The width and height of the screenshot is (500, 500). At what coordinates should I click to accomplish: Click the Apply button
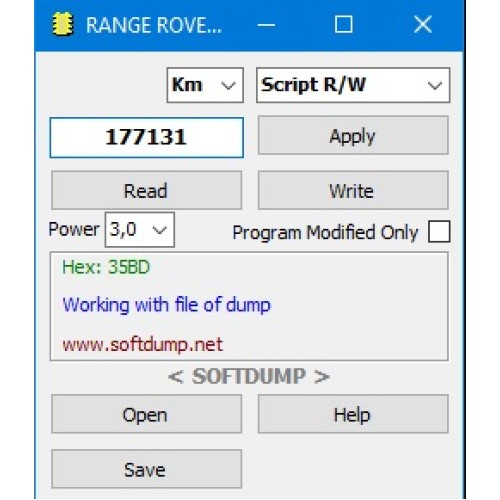coord(353,136)
